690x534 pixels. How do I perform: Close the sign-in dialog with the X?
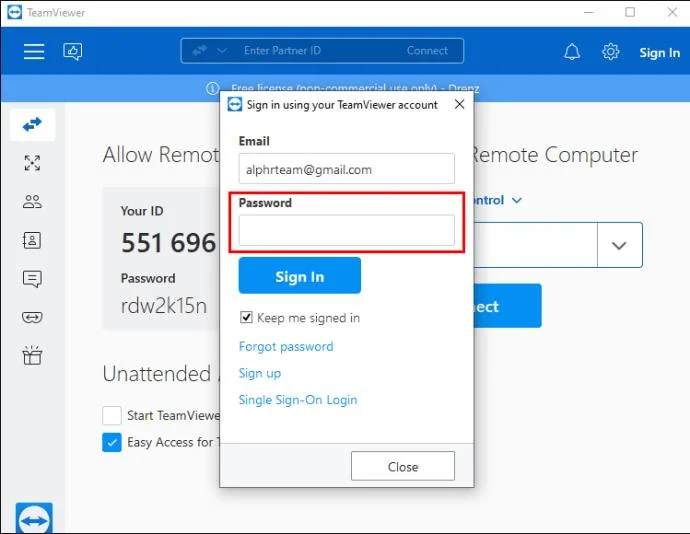click(459, 104)
